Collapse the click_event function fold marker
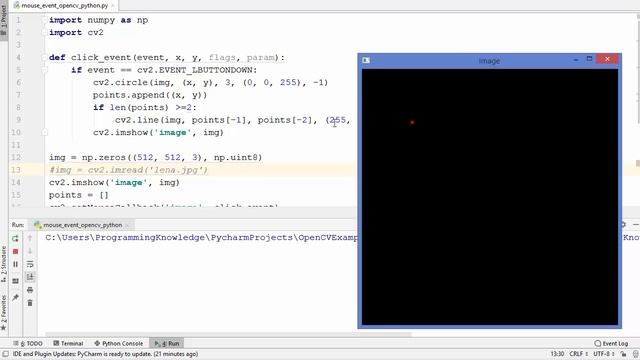This screenshot has height=360, width=640. click(44, 58)
